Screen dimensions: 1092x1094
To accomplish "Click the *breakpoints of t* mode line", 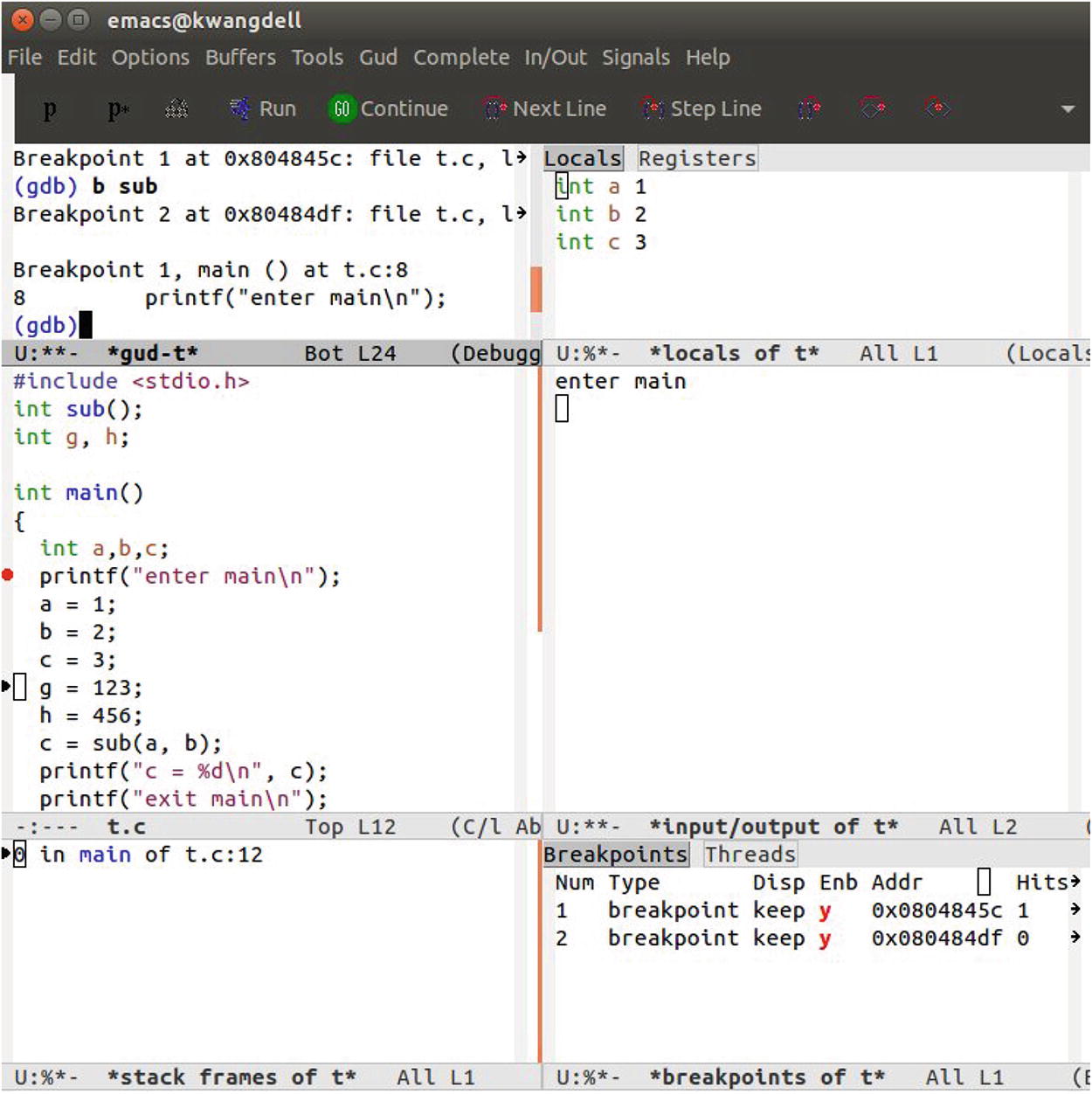I will pos(817,1077).
